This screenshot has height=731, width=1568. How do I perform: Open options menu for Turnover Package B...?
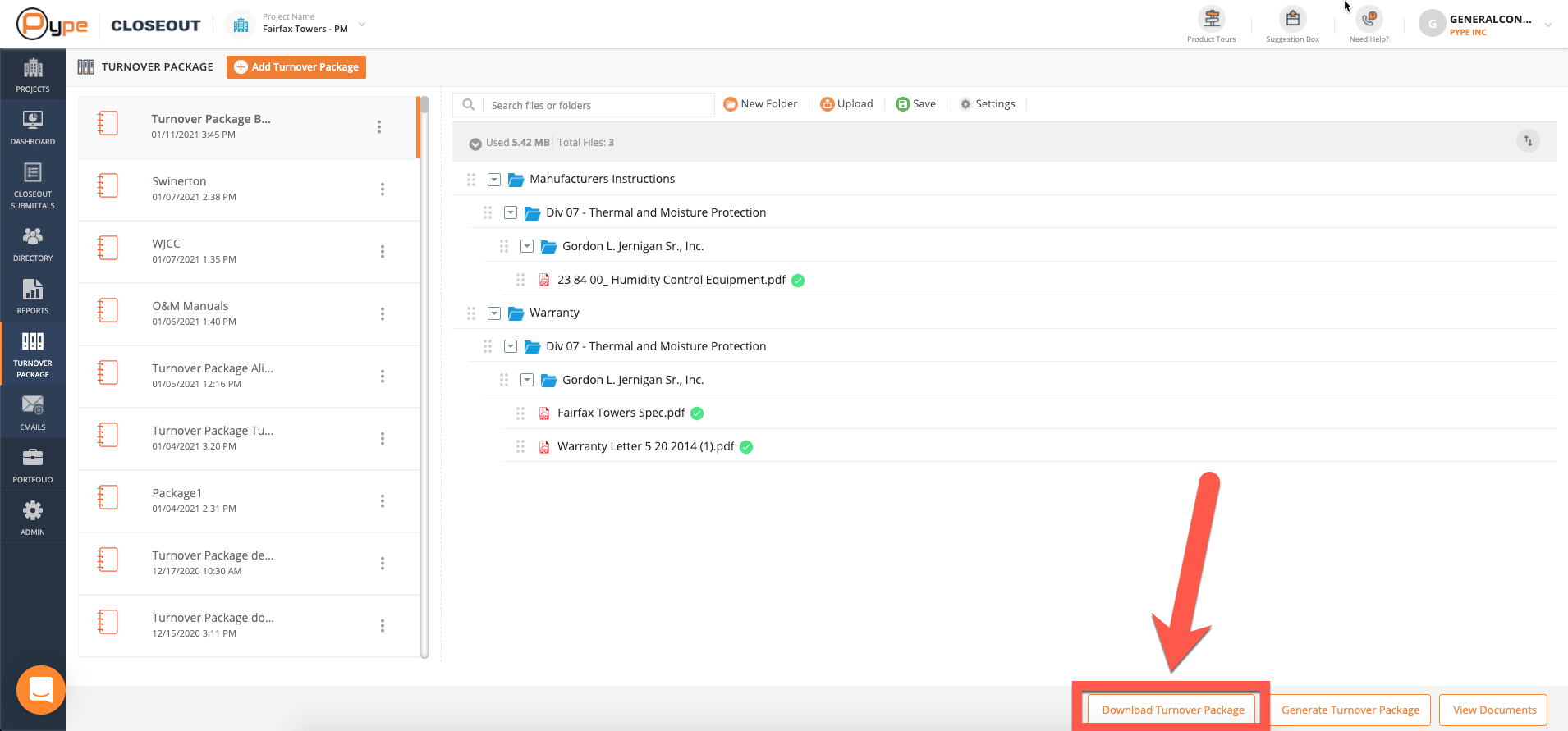click(x=378, y=127)
